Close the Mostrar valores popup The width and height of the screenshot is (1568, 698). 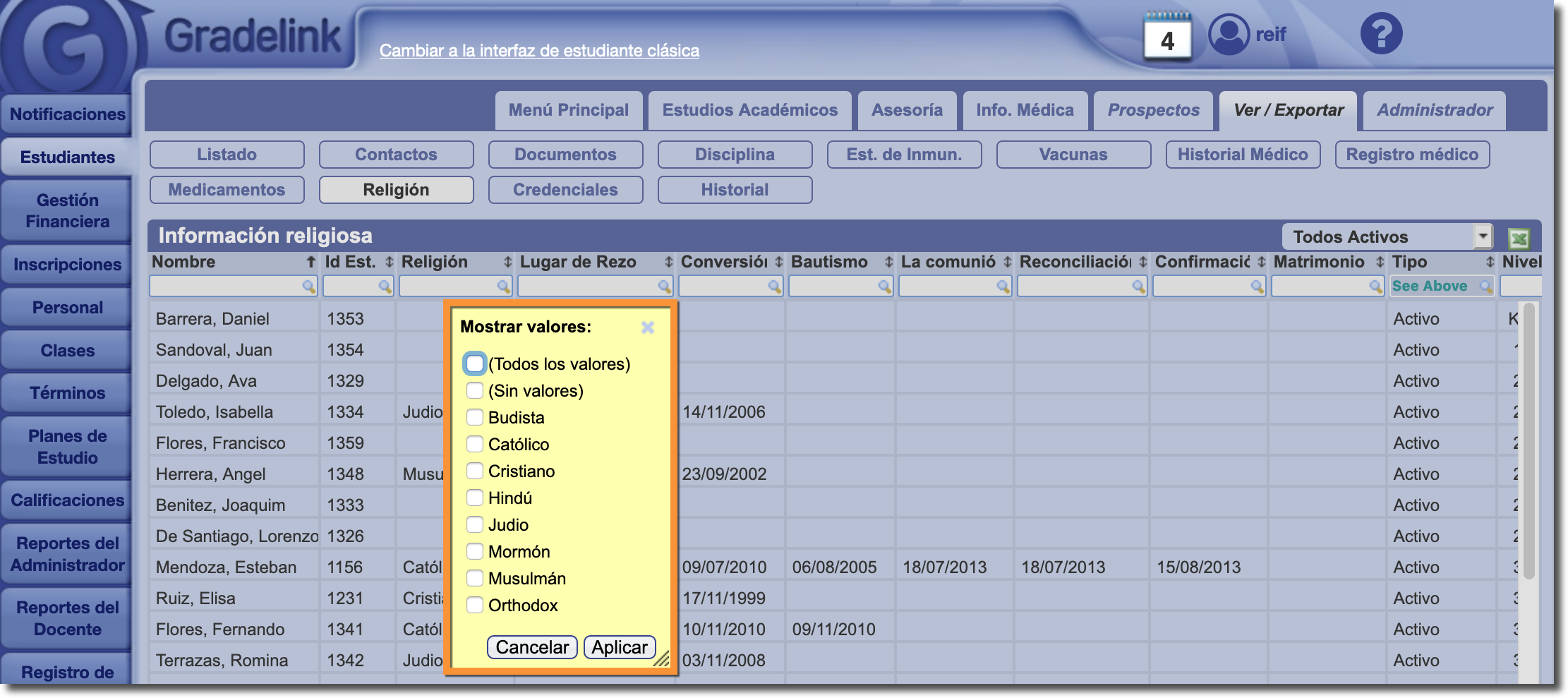[647, 327]
